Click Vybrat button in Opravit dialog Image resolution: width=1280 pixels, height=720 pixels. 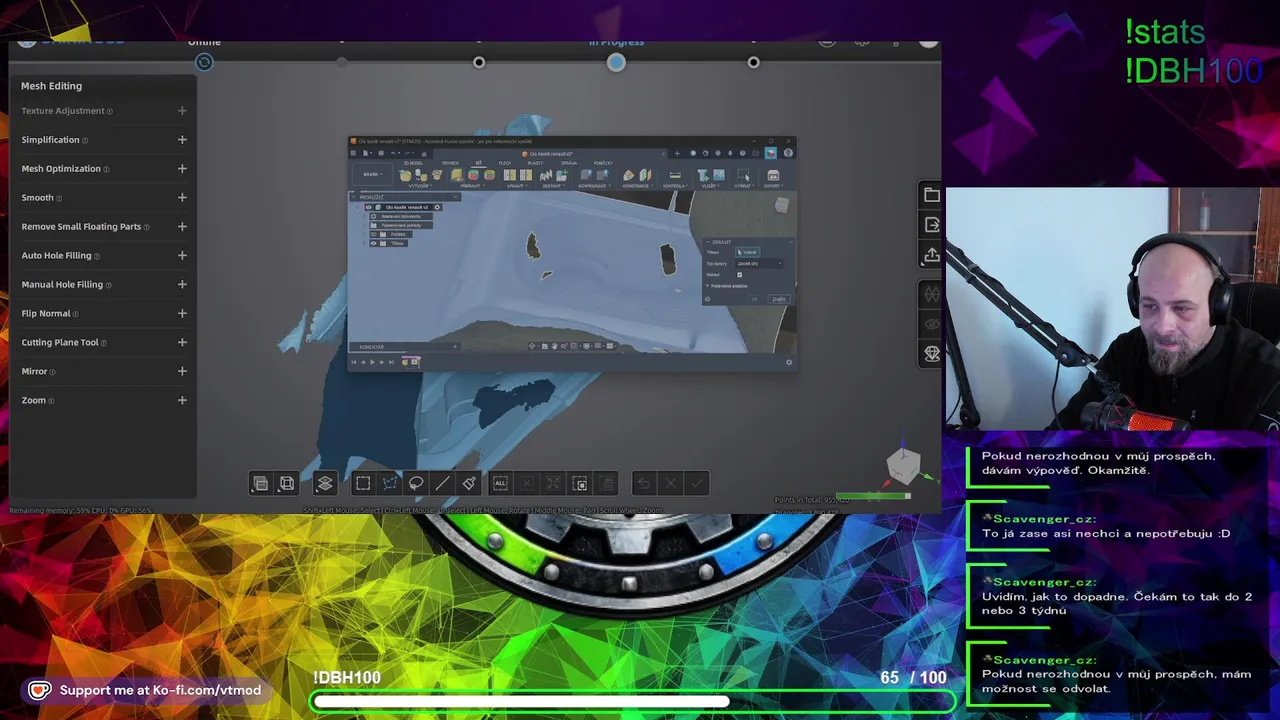click(x=748, y=252)
